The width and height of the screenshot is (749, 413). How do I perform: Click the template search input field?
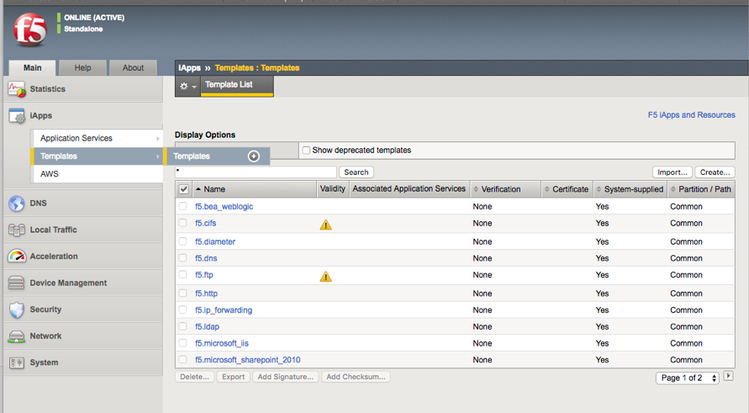(x=256, y=172)
